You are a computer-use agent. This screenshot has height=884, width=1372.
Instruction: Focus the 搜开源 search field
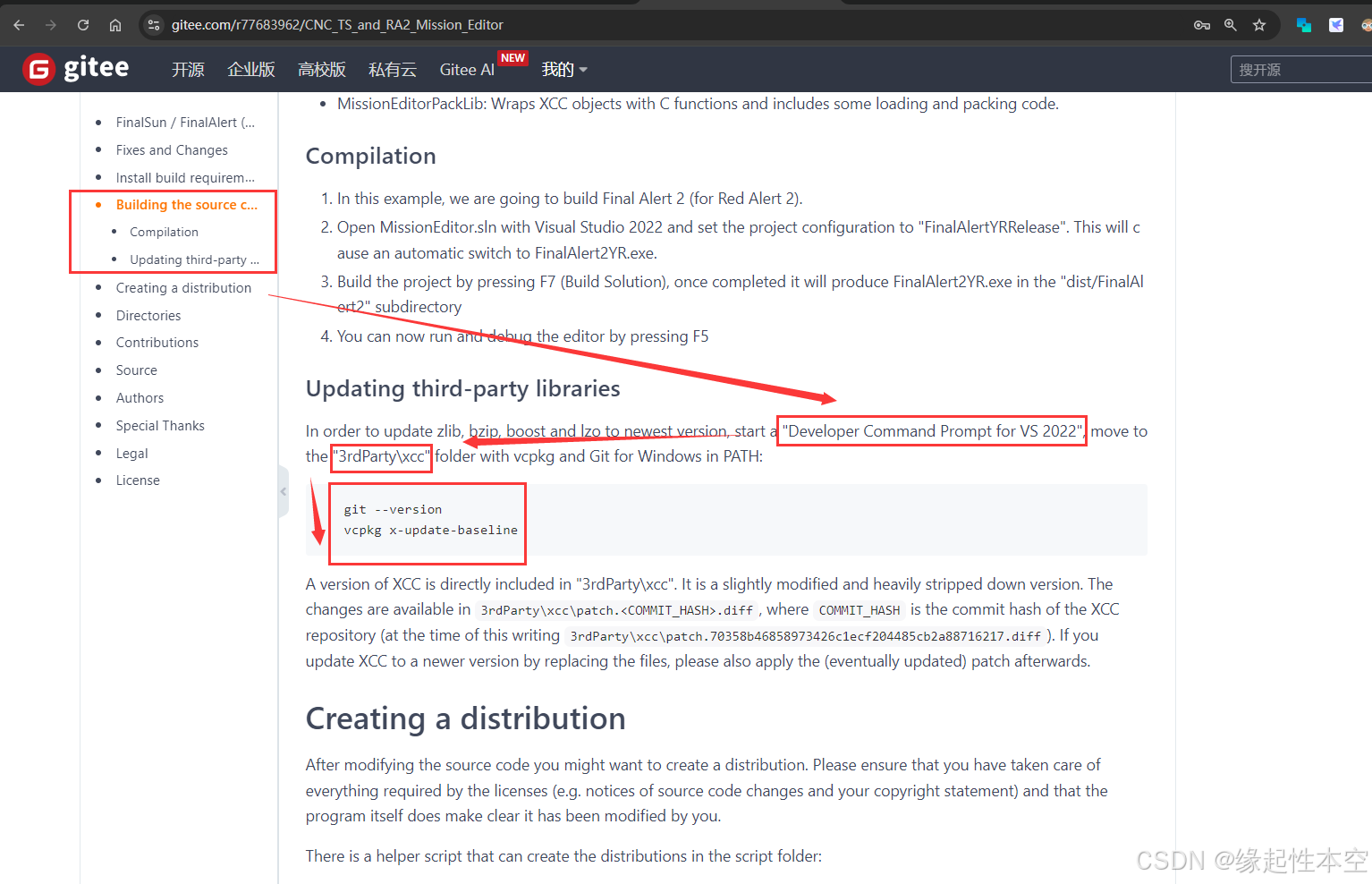coord(1301,70)
